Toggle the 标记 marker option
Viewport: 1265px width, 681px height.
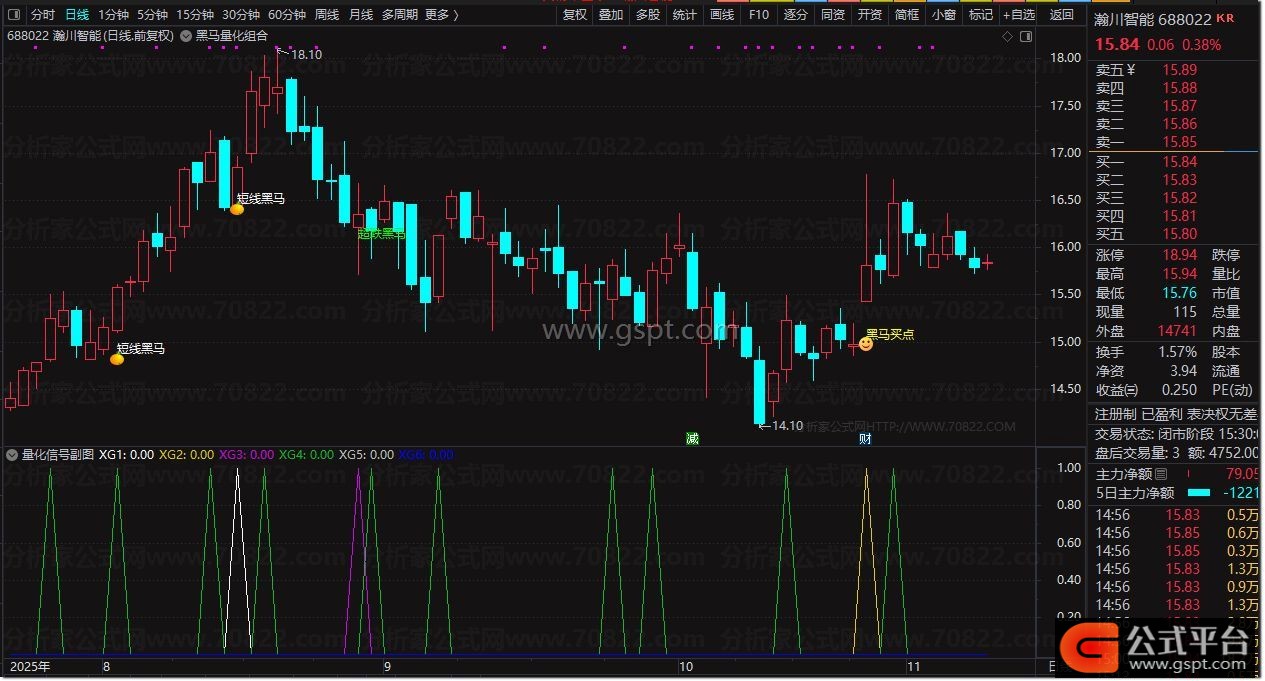click(x=981, y=15)
